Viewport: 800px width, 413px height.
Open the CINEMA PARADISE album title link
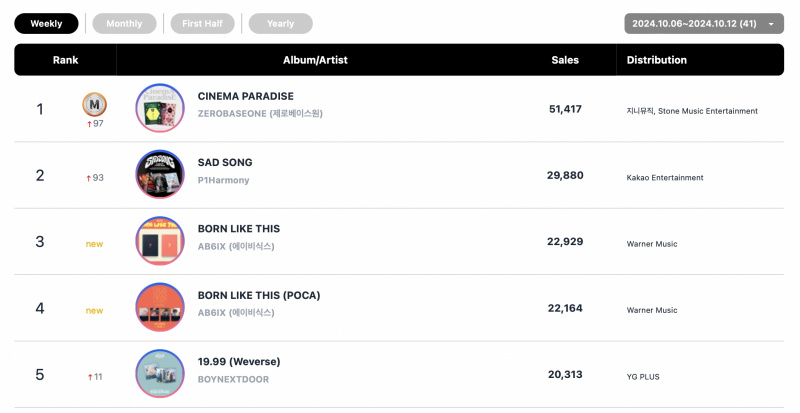(246, 96)
